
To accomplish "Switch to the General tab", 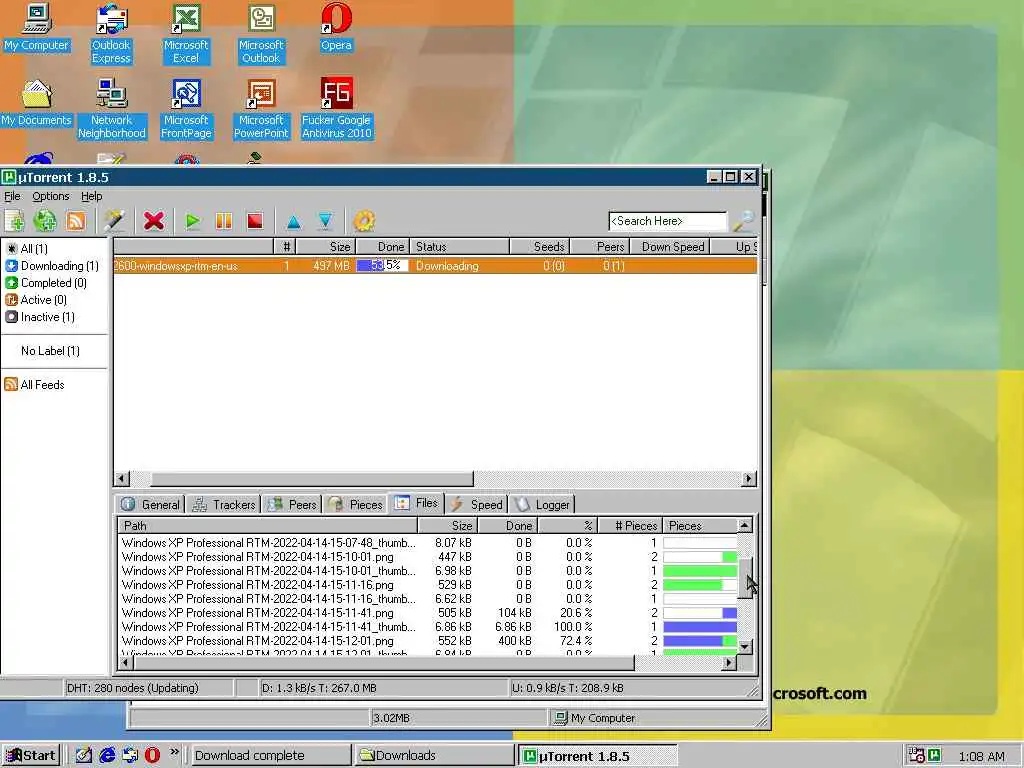I will point(151,504).
